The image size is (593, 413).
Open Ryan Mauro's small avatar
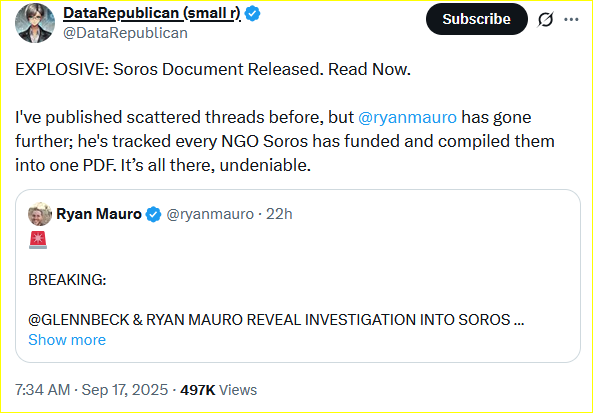coord(40,214)
